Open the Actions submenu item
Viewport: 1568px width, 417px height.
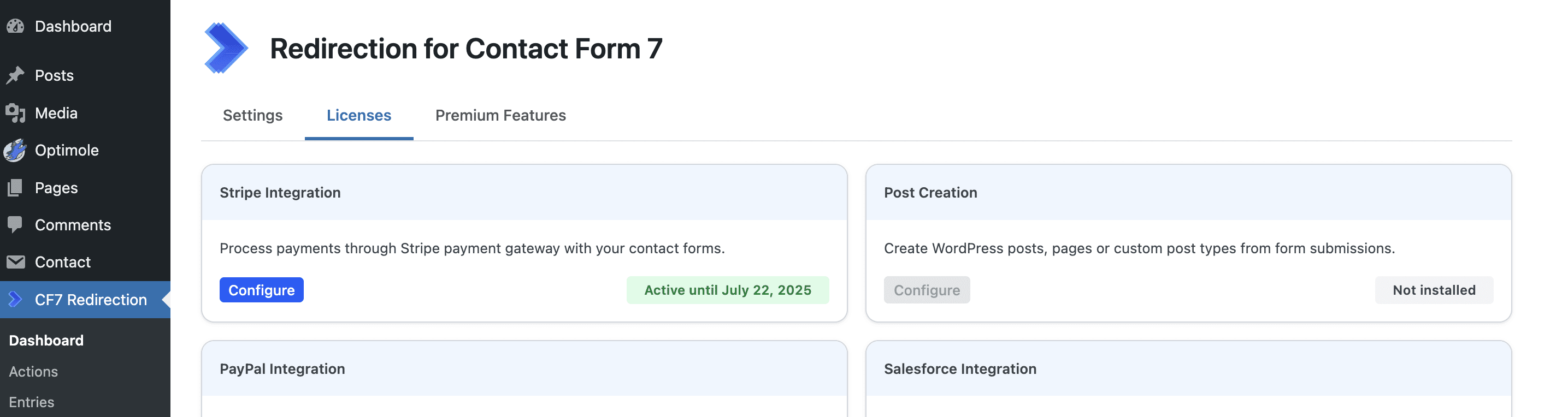[33, 371]
